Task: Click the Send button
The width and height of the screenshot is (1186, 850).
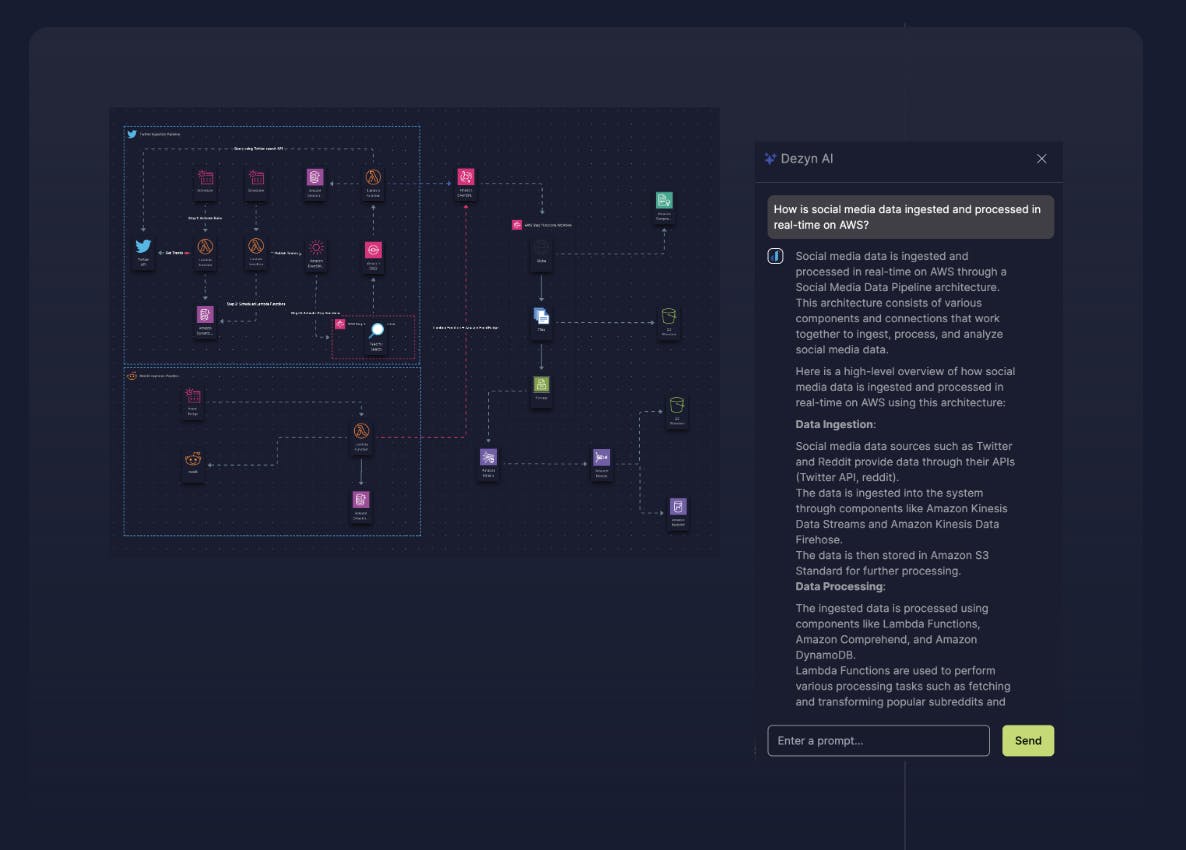Action: pyautogui.click(x=1028, y=740)
